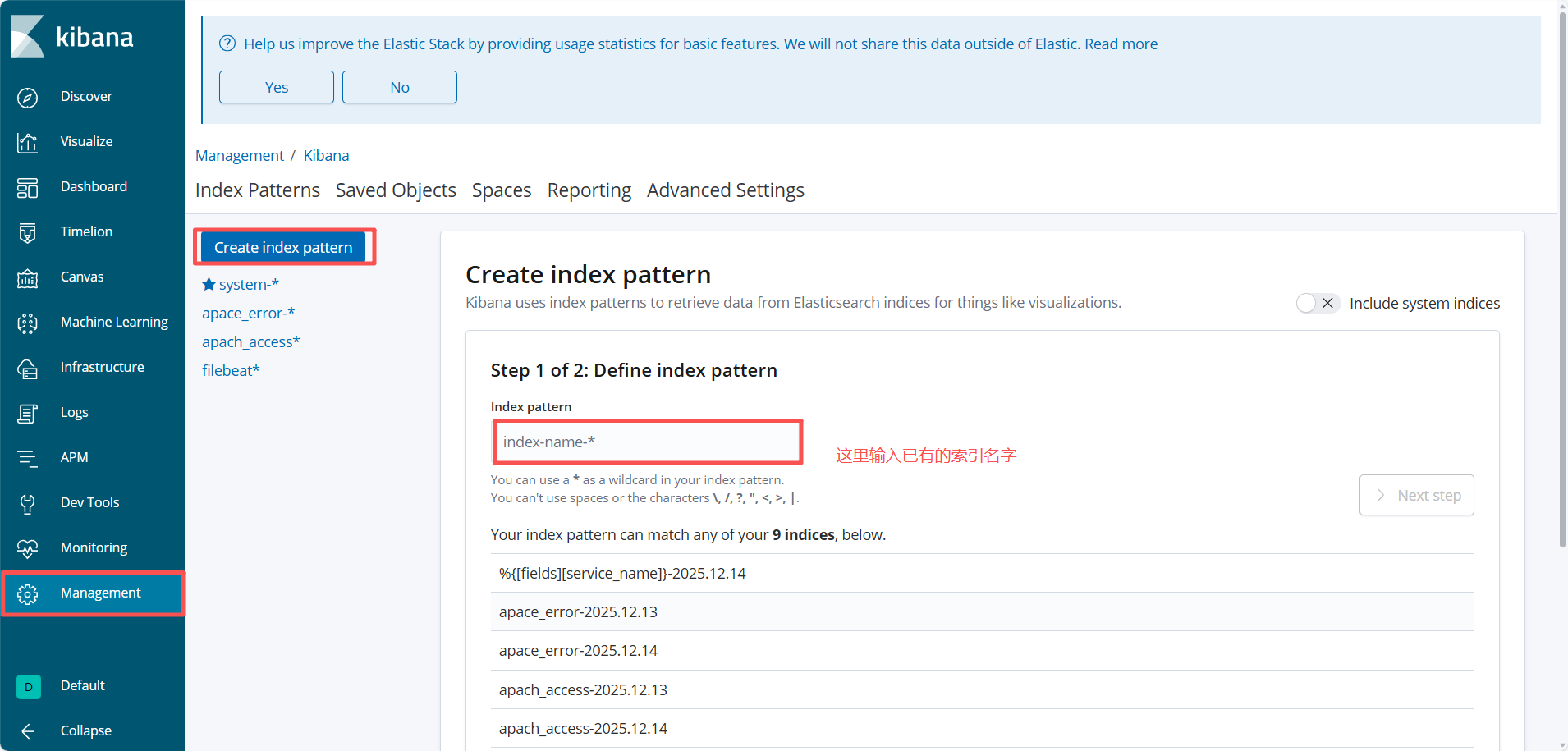The width and height of the screenshot is (1568, 751).
Task: Open Logs via its document icon
Action: tap(27, 414)
